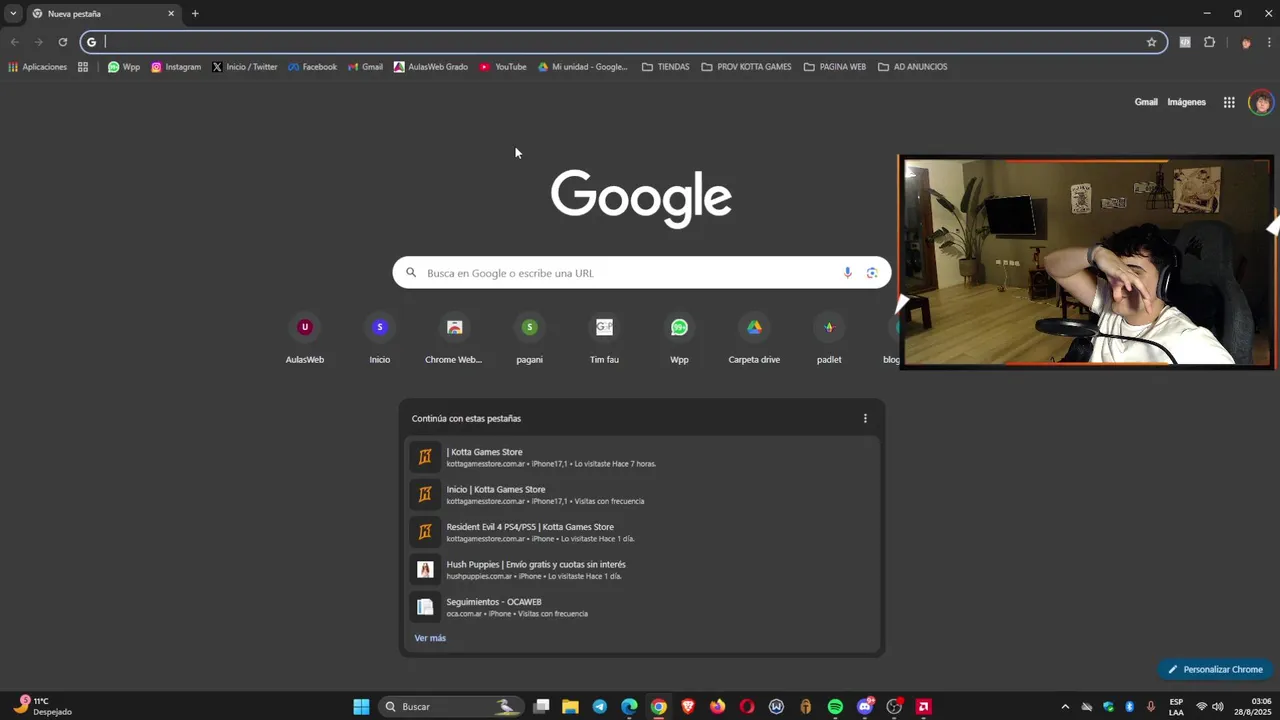Screen dimensions: 1280x720
Task: Open Telegram from the taskbar
Action: click(599, 707)
